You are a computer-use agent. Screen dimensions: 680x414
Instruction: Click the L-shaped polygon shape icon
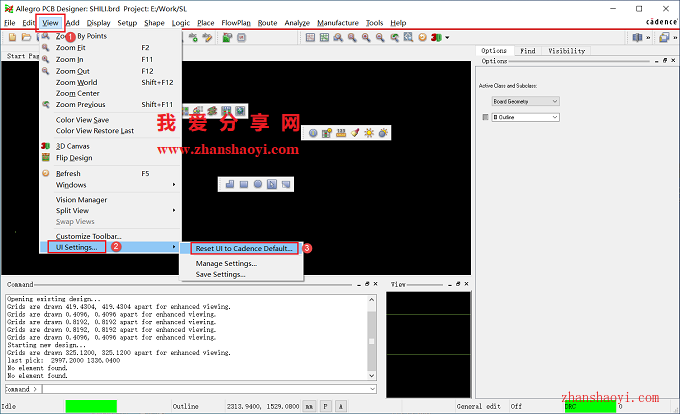coord(230,184)
